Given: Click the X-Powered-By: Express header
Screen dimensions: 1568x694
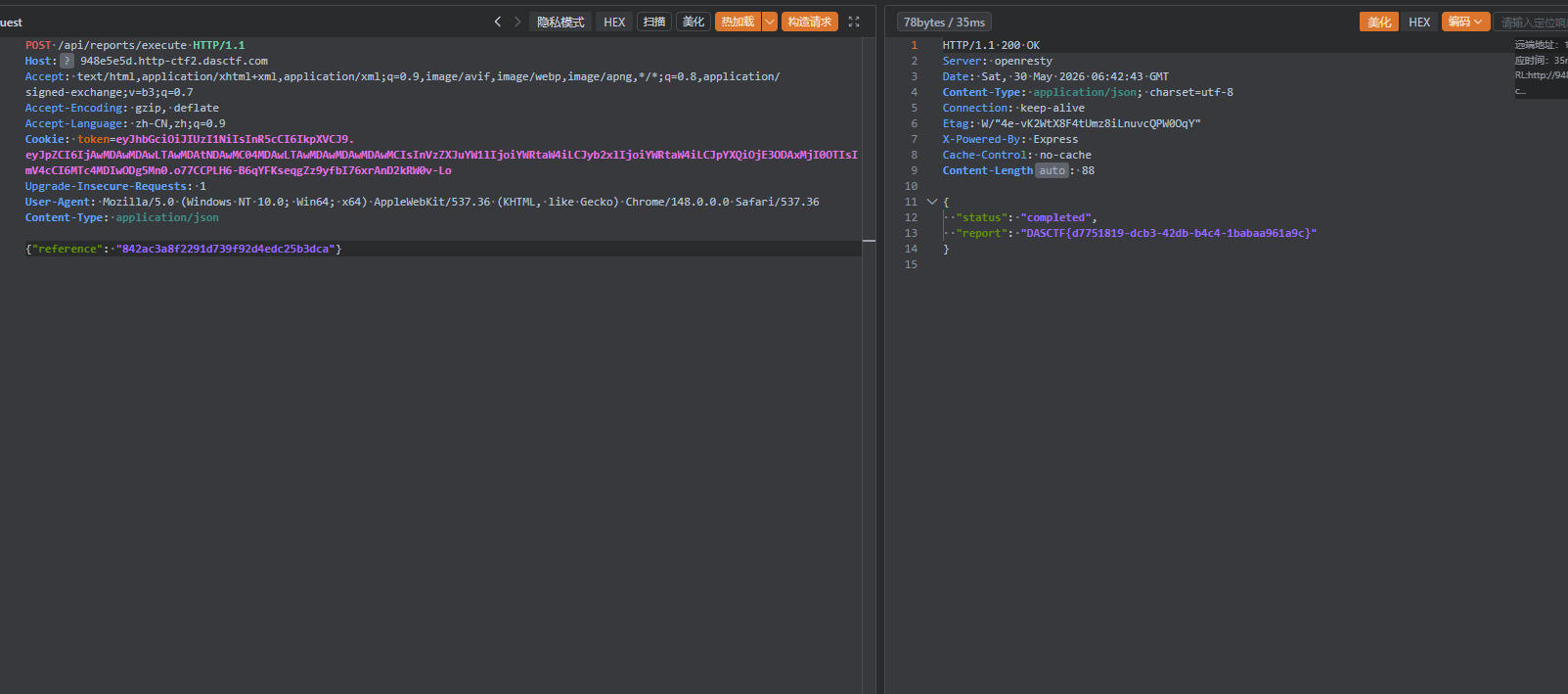Looking at the screenshot, I should click(x=1010, y=139).
